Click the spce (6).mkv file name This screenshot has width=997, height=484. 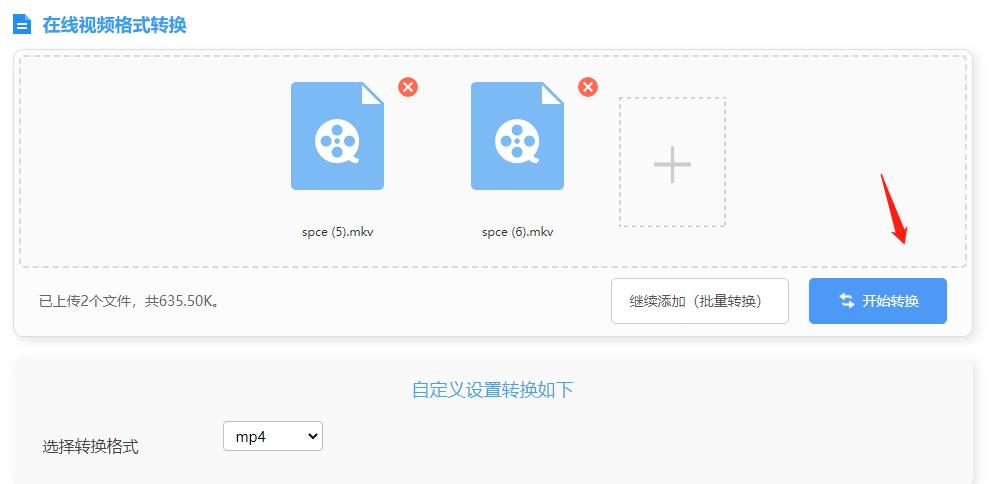coord(518,232)
